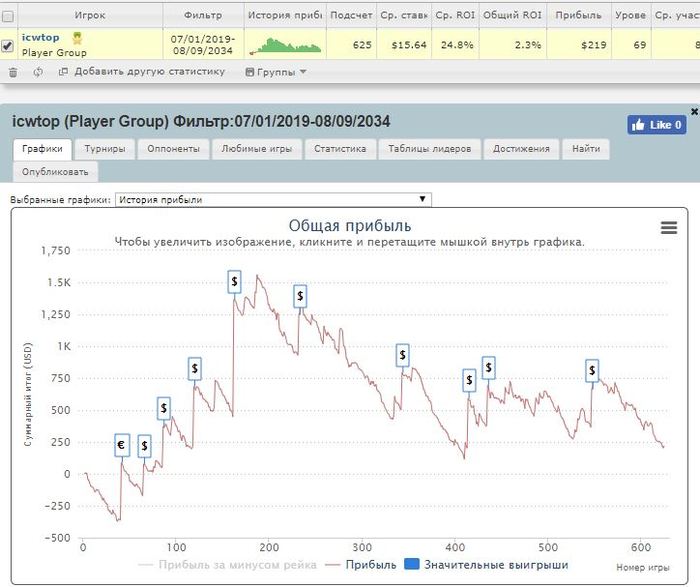700x587 pixels.
Task: Switch to the Графики tab
Action: pyautogui.click(x=42, y=149)
